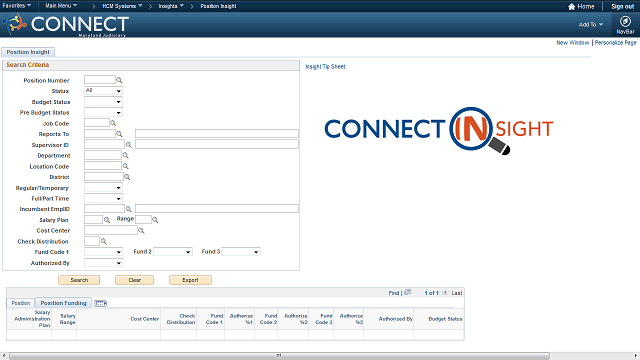Click the Cost Center column header
Image resolution: width=640 pixels, height=360 pixels.
pyautogui.click(x=144, y=319)
